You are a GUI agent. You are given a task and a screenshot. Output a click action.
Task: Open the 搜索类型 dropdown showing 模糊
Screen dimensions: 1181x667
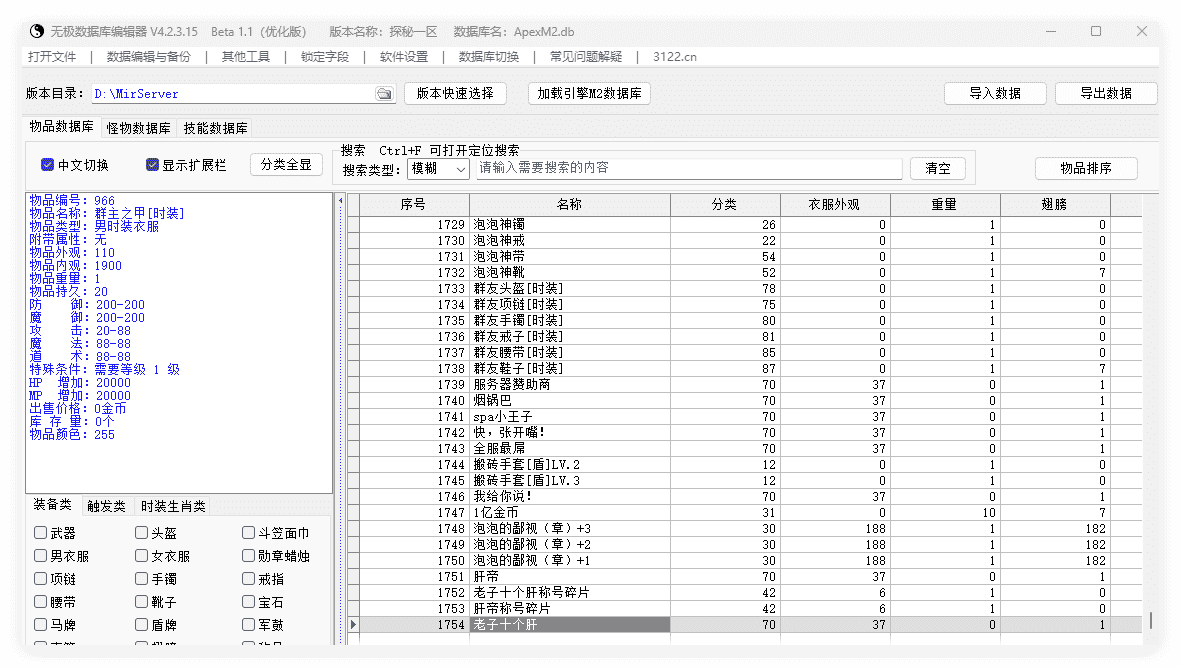(x=438, y=169)
